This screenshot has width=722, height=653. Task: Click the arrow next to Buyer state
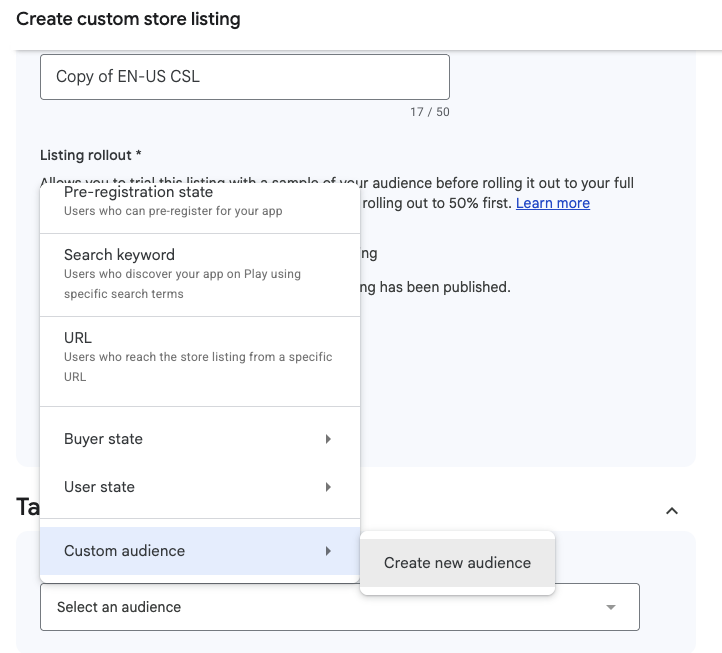328,439
